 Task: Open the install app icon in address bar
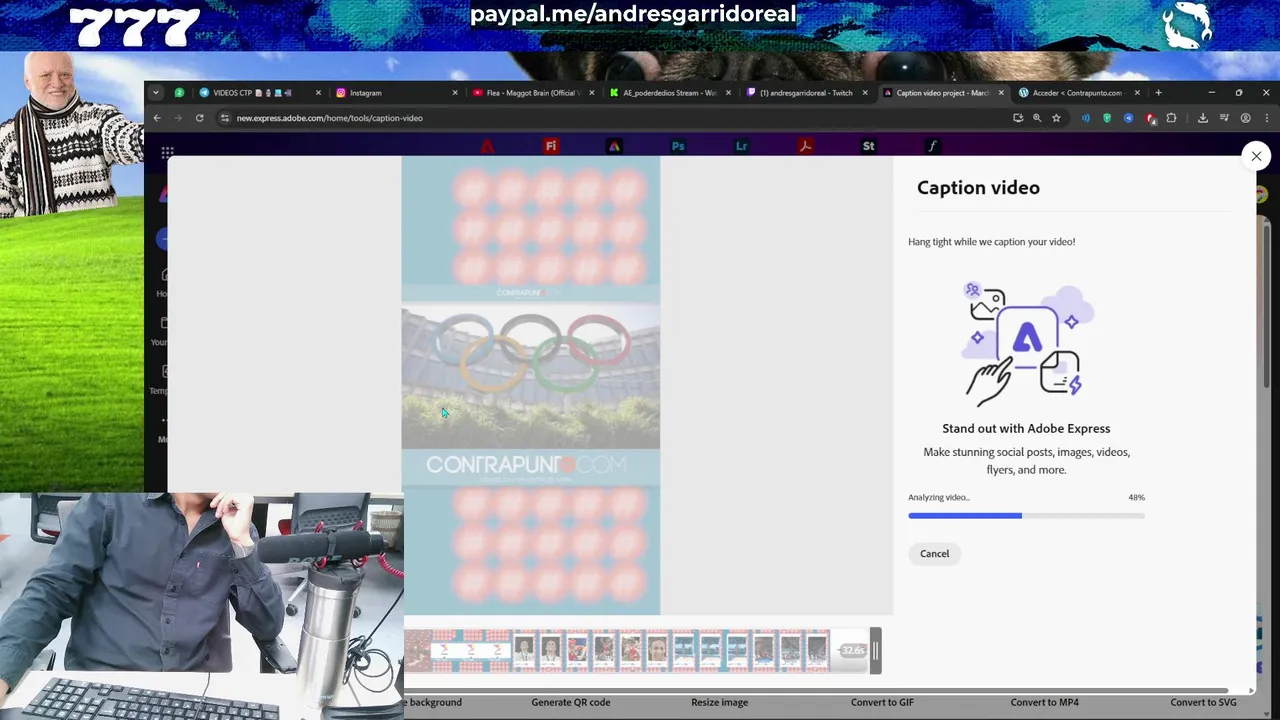click(1018, 118)
